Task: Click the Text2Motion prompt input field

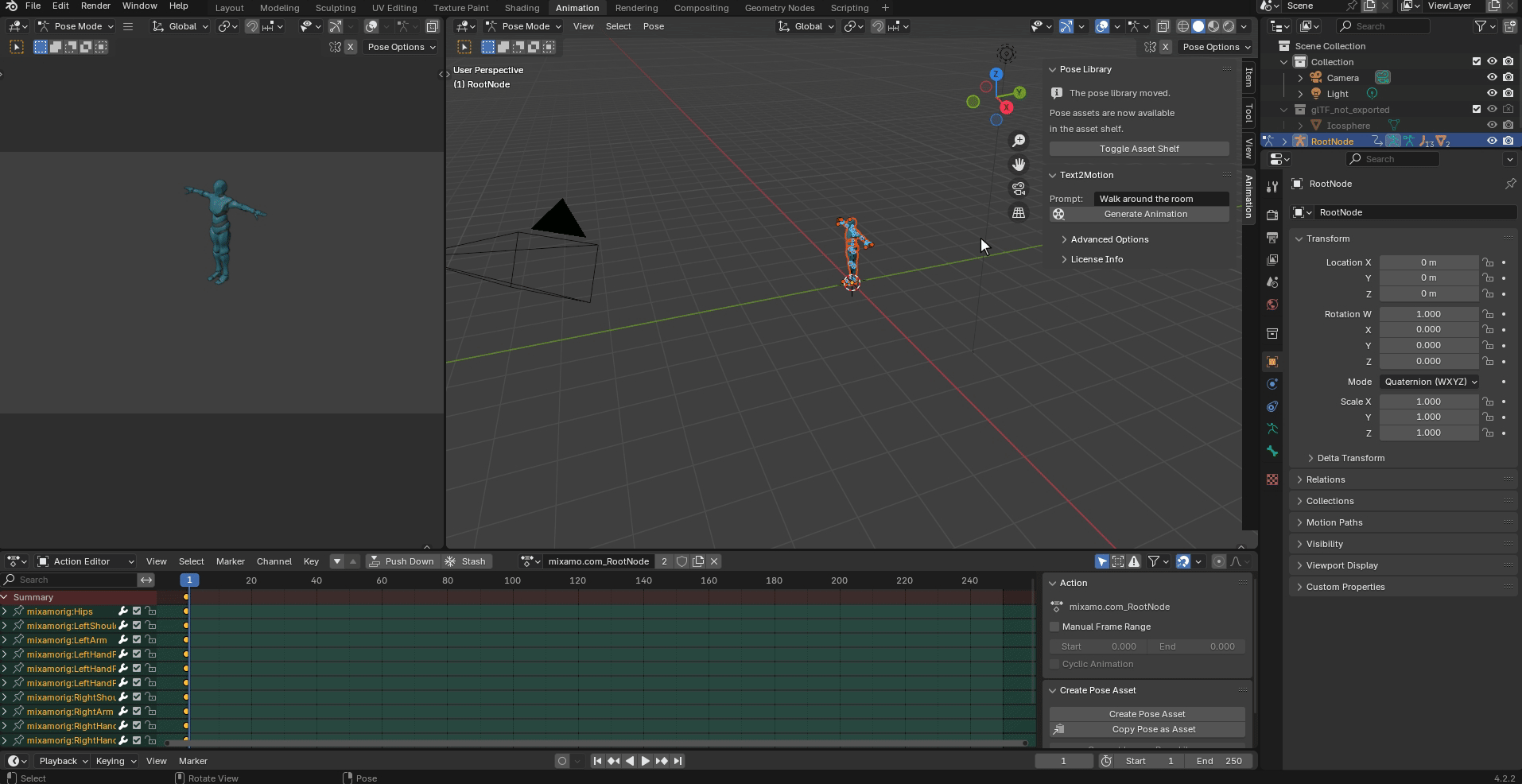Action: (x=1161, y=199)
